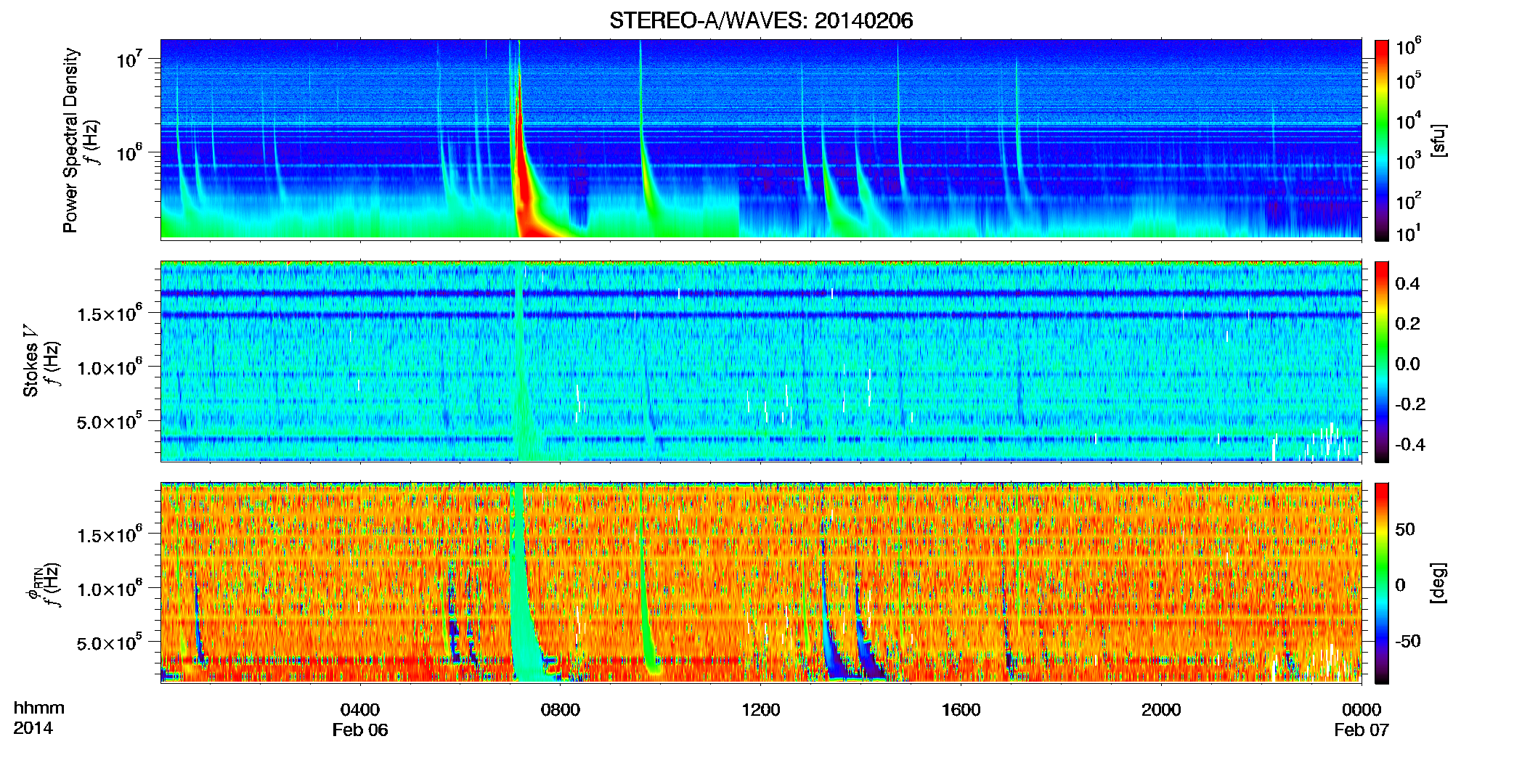Click the power spectral density color bar
The width and height of the screenshot is (1522, 784).
[x=1382, y=140]
